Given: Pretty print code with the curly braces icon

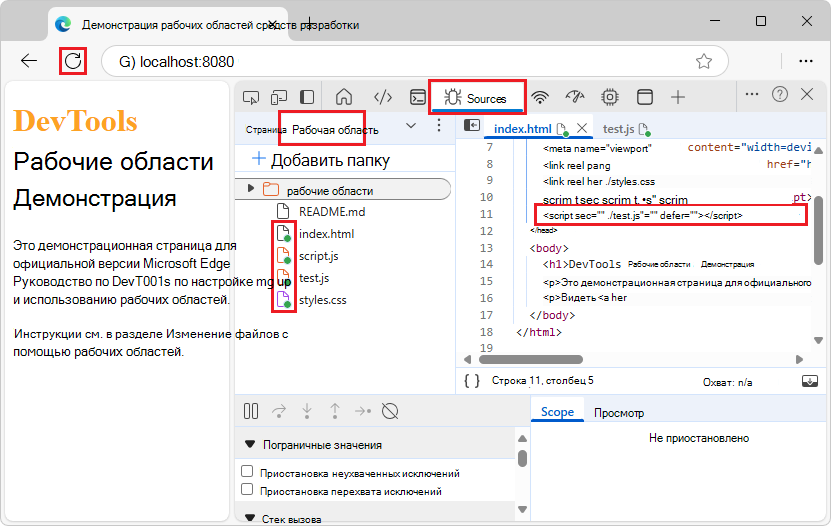Looking at the screenshot, I should [x=472, y=381].
